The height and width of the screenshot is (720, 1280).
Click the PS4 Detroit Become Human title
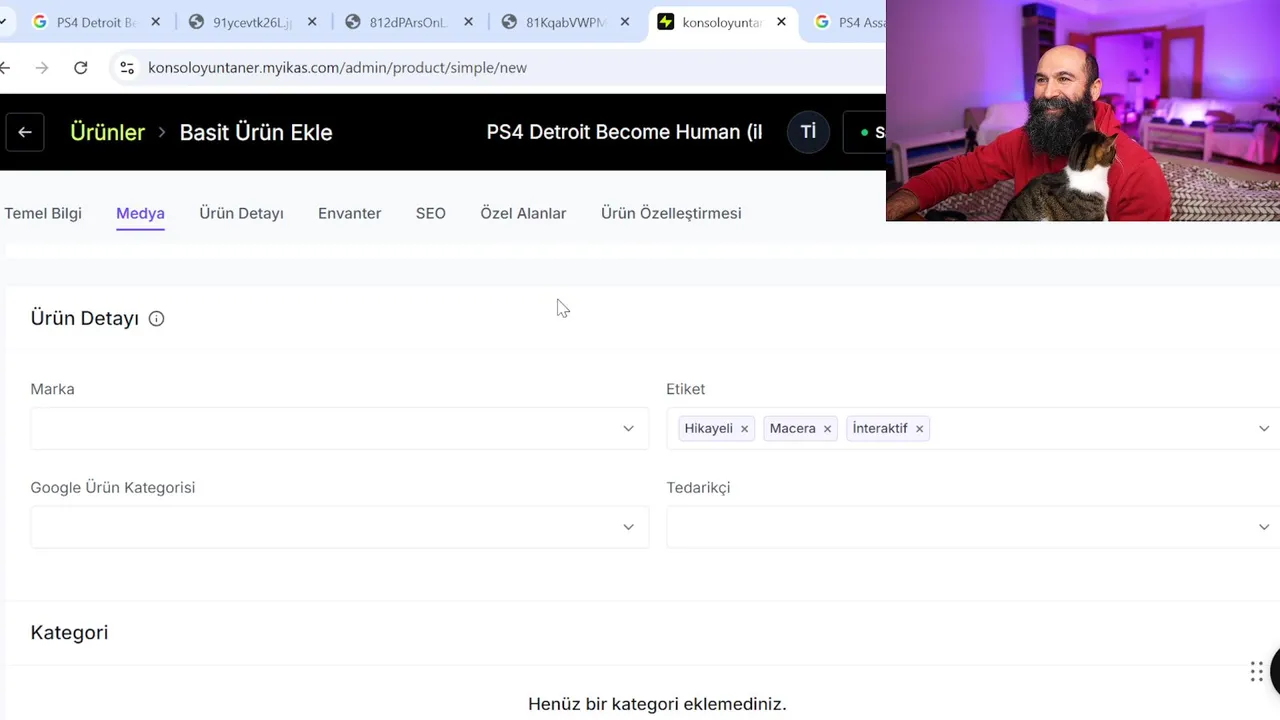pos(624,132)
